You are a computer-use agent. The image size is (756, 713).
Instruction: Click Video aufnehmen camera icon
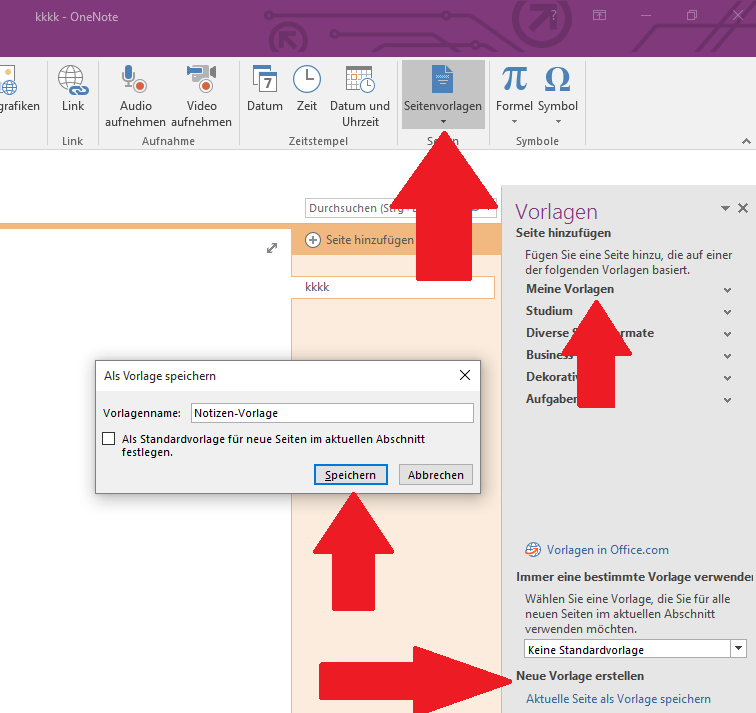201,80
